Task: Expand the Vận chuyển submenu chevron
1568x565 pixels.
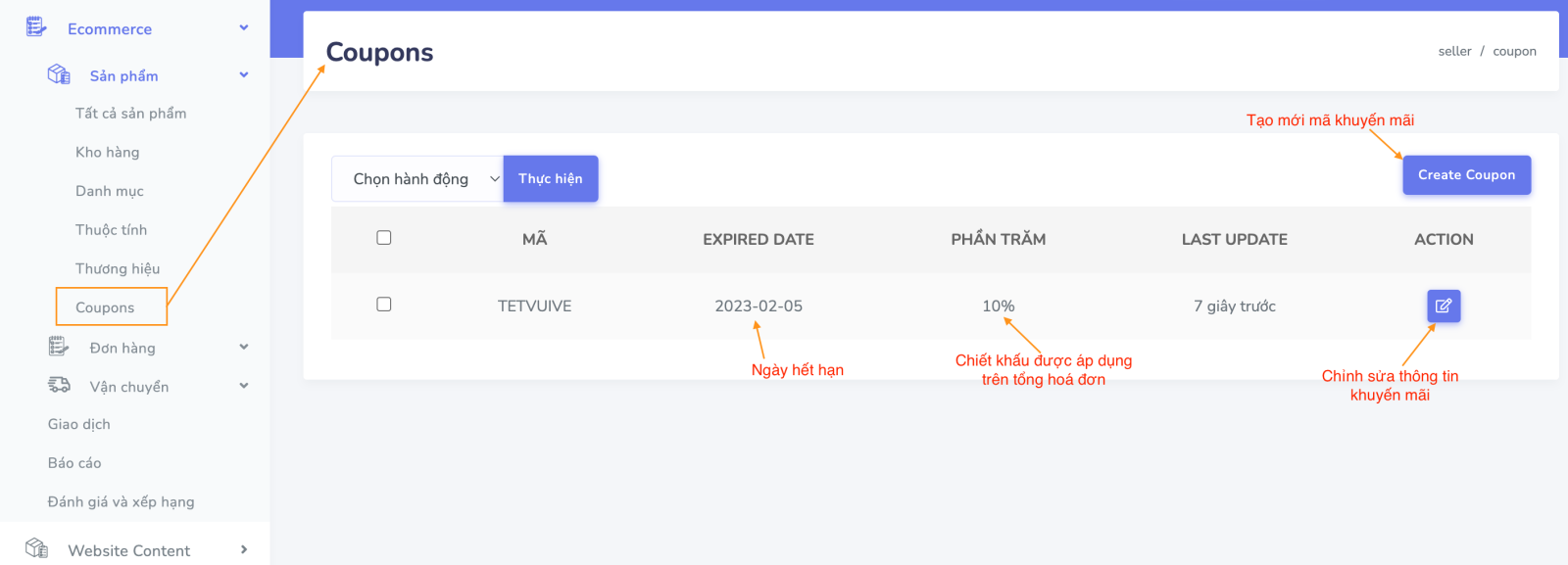Action: coord(244,386)
